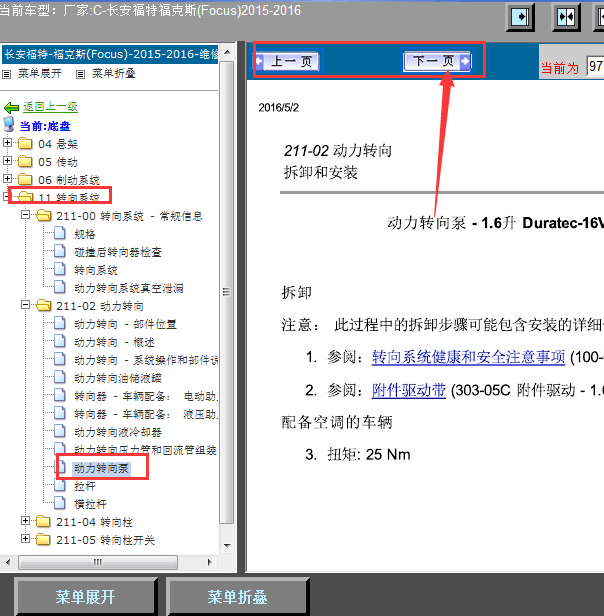Click the 04 悬架 folder icon

pos(26,144)
